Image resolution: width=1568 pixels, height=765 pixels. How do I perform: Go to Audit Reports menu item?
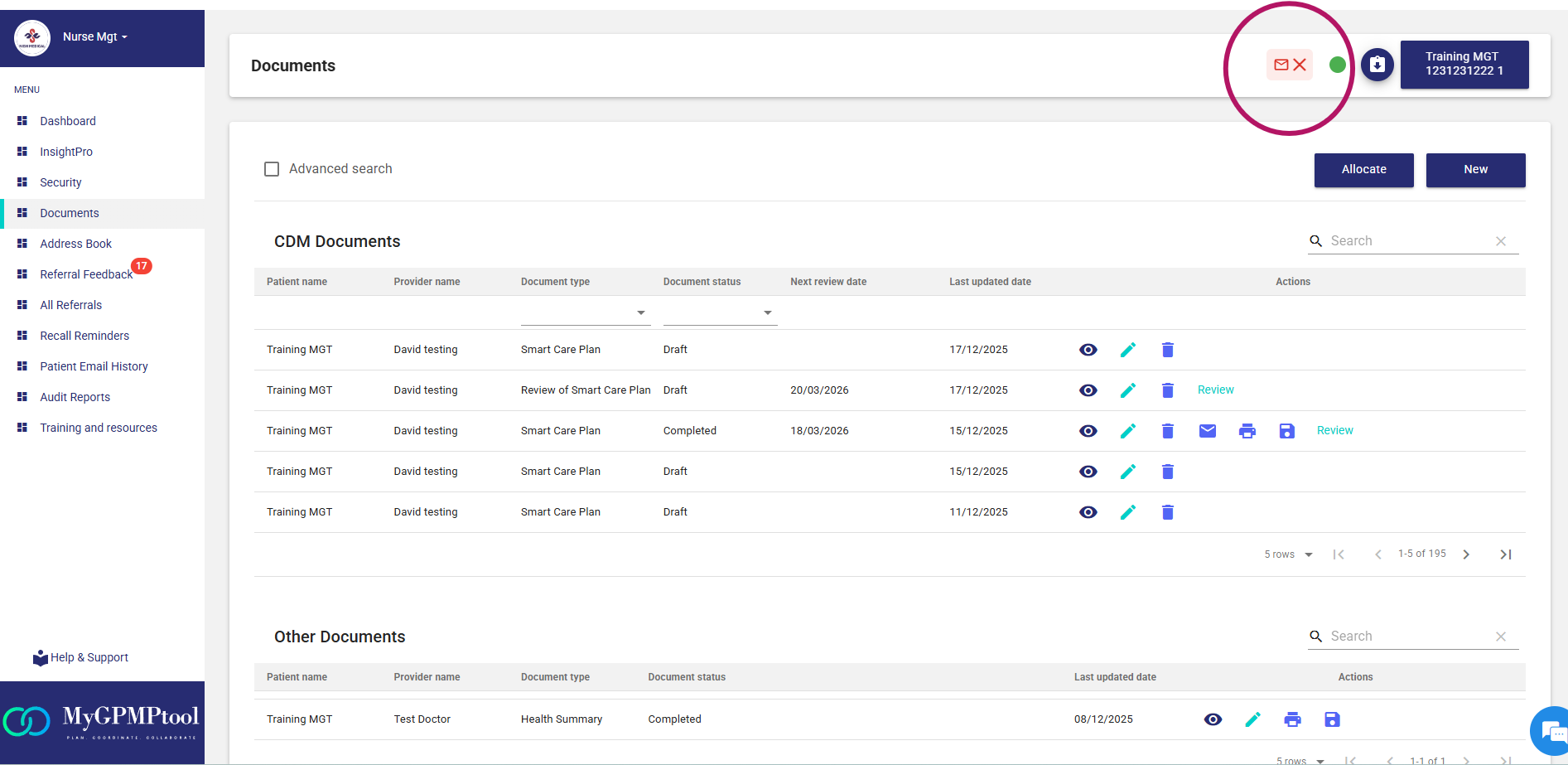(x=75, y=397)
